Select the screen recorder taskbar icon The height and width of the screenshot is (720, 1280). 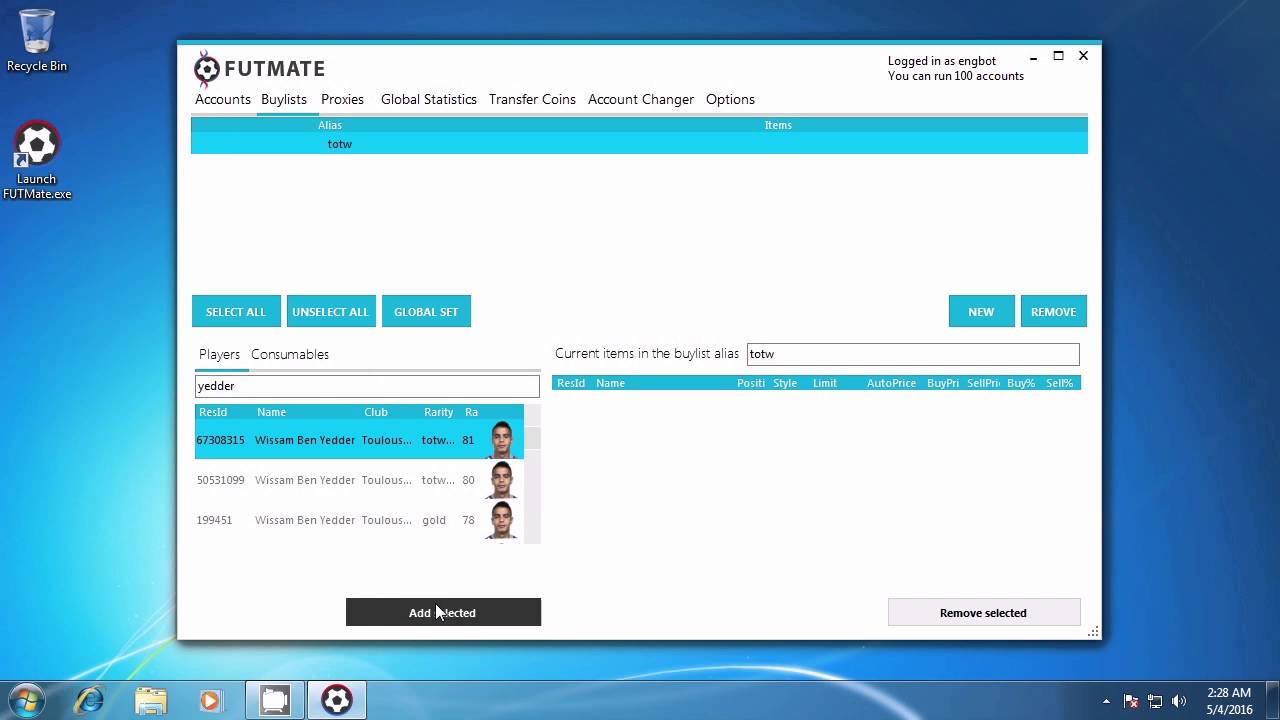[x=274, y=699]
